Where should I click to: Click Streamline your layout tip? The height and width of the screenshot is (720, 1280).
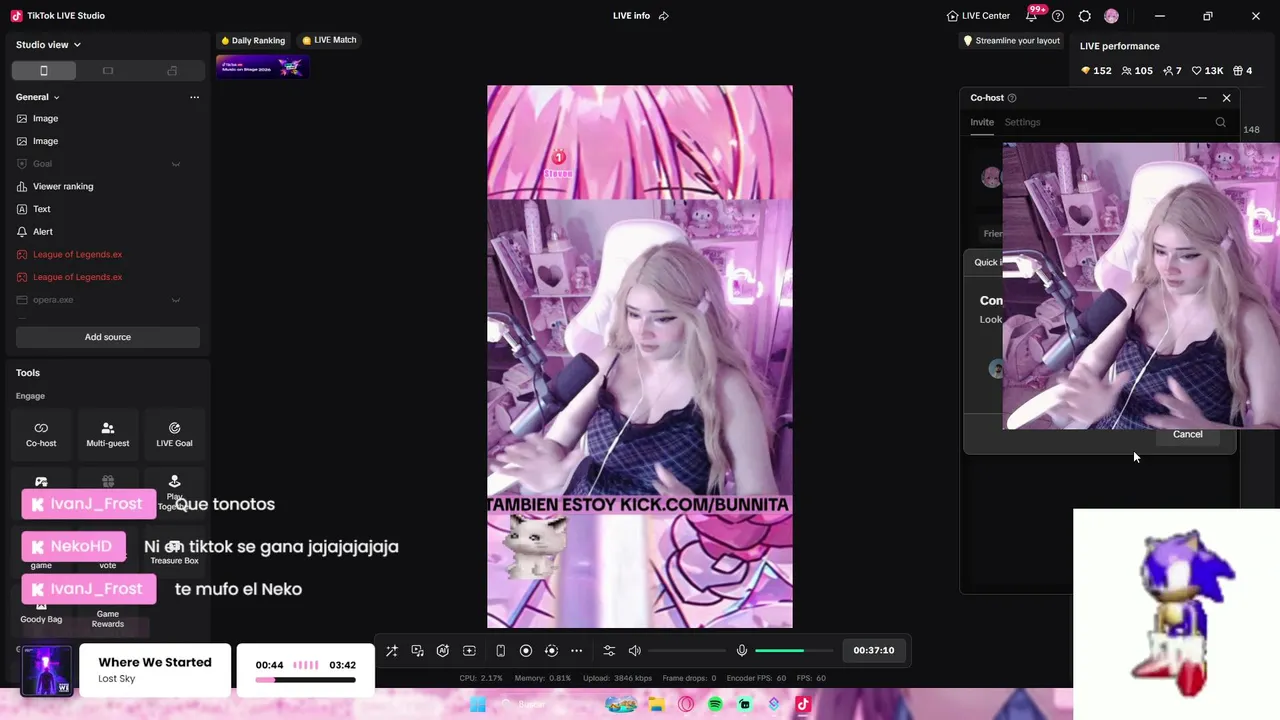point(1011,41)
